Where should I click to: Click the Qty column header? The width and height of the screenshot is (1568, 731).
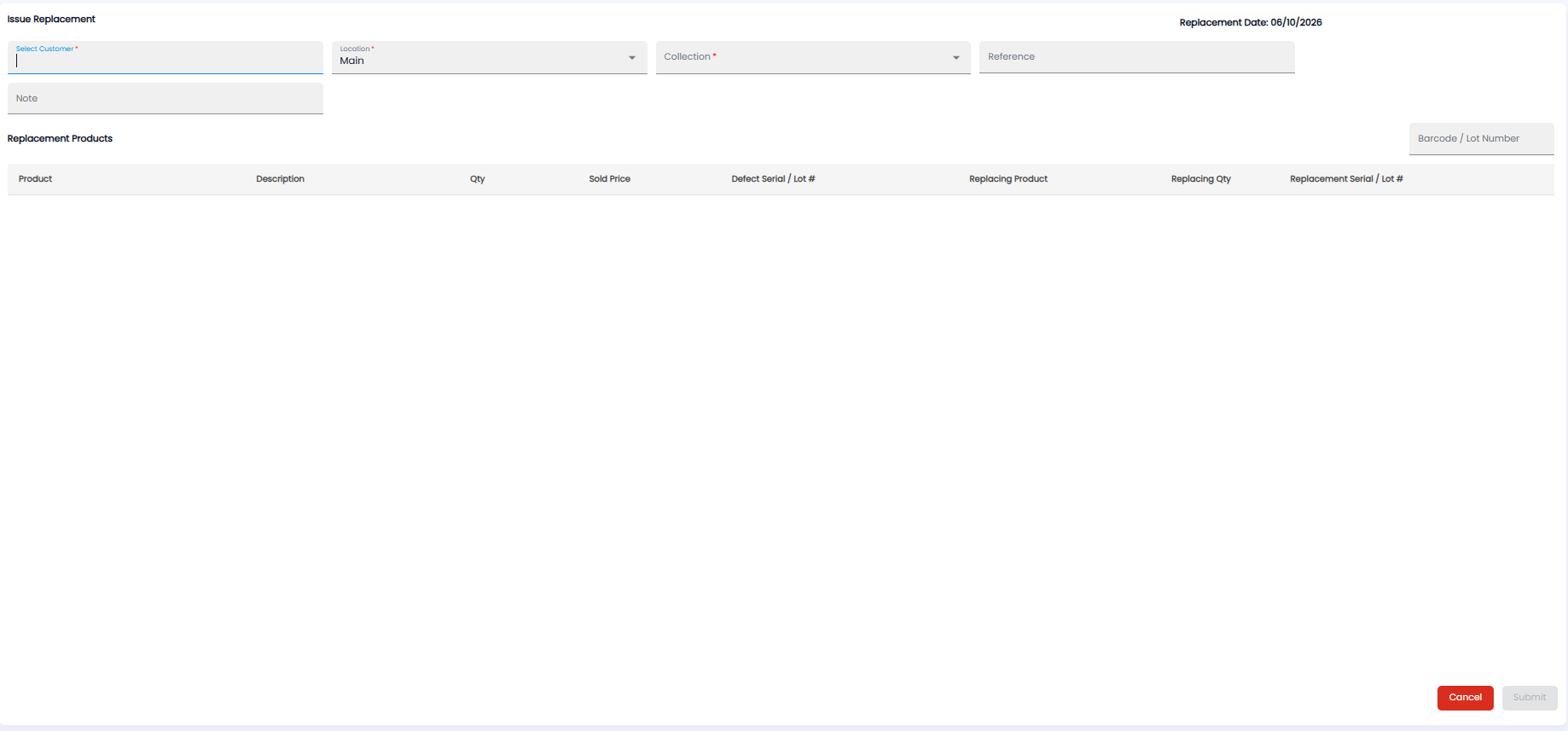pos(478,179)
